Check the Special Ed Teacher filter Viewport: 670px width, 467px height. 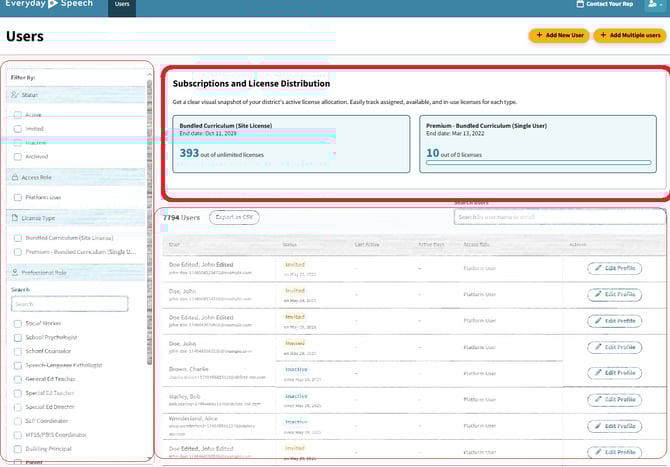[x=18, y=393]
